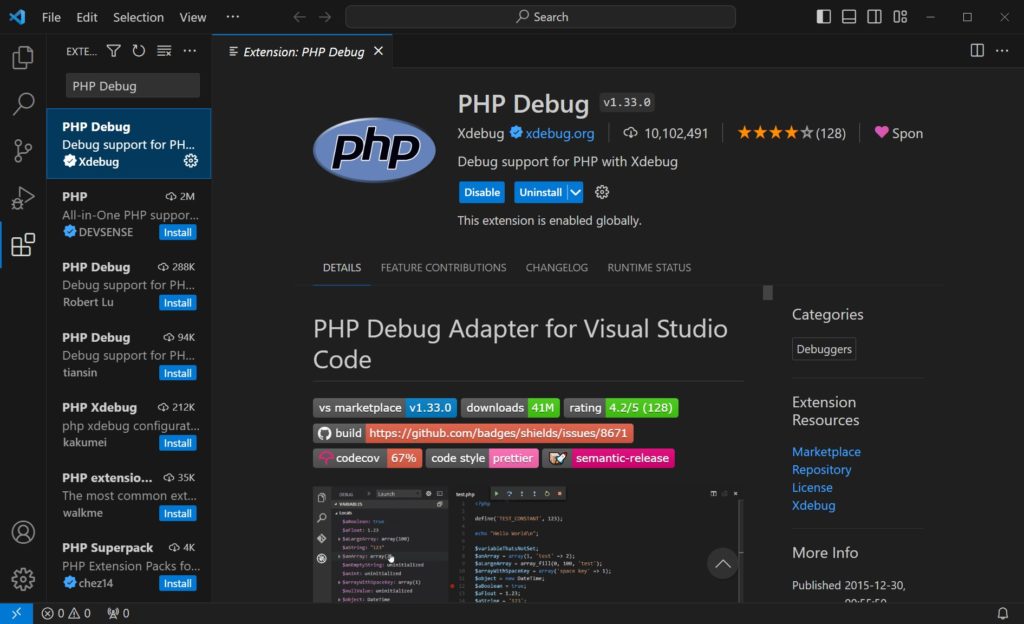The image size is (1024, 624).
Task: Install the walkme PHP extension pack
Action: coord(178,514)
